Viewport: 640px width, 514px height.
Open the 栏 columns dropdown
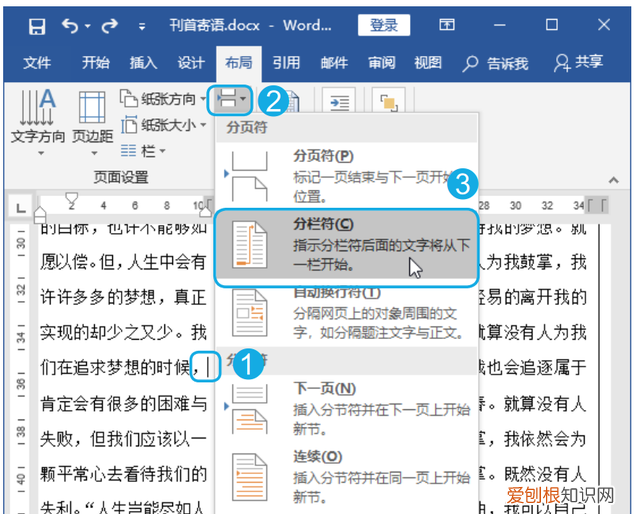(143, 151)
